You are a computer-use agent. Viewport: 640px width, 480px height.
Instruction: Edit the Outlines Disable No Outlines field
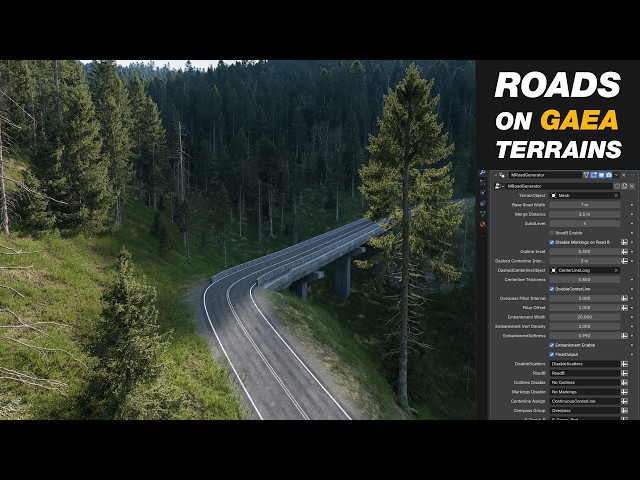584,382
